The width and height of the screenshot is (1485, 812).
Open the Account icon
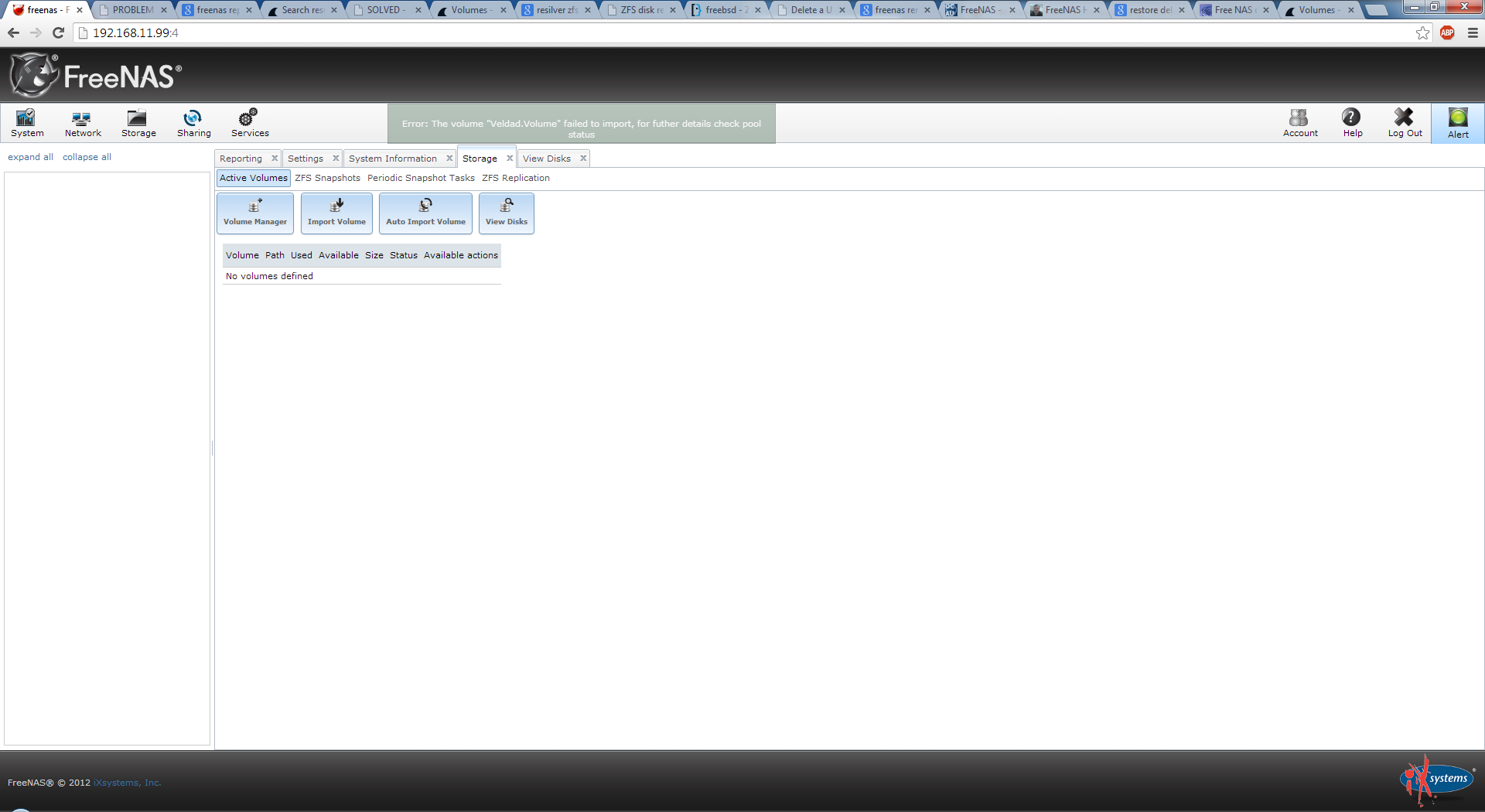[1300, 123]
